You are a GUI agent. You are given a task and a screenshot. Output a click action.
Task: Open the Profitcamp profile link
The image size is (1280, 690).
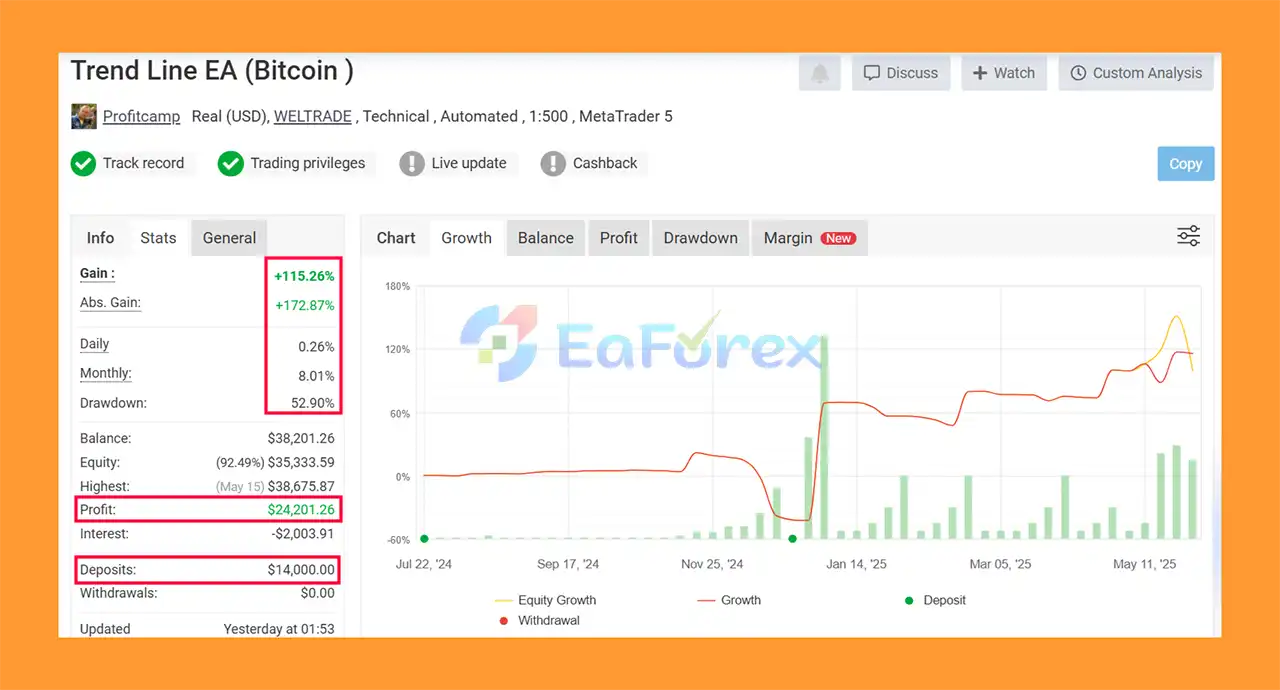point(142,116)
